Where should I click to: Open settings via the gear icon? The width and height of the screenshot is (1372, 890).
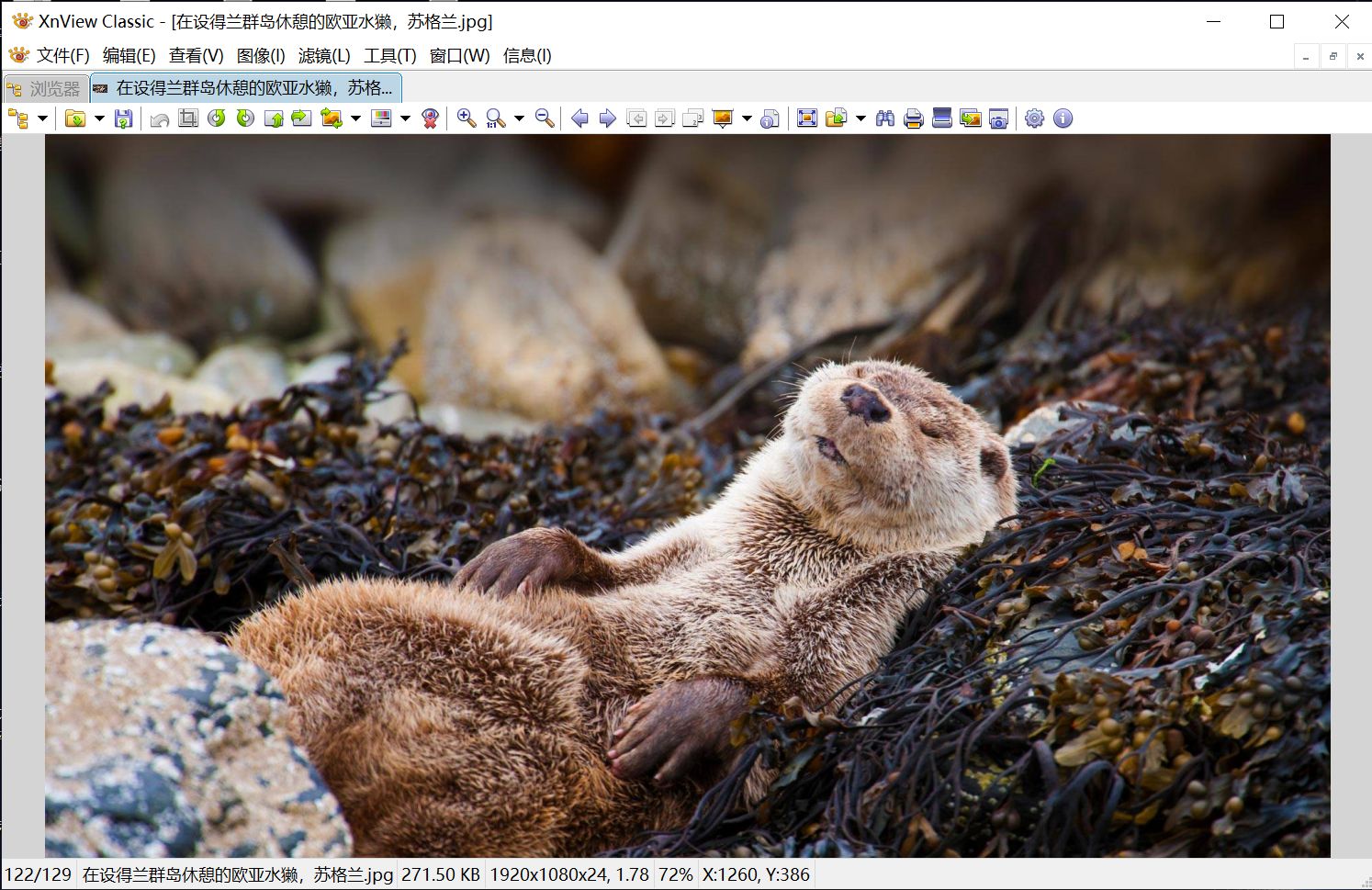[x=1035, y=118]
